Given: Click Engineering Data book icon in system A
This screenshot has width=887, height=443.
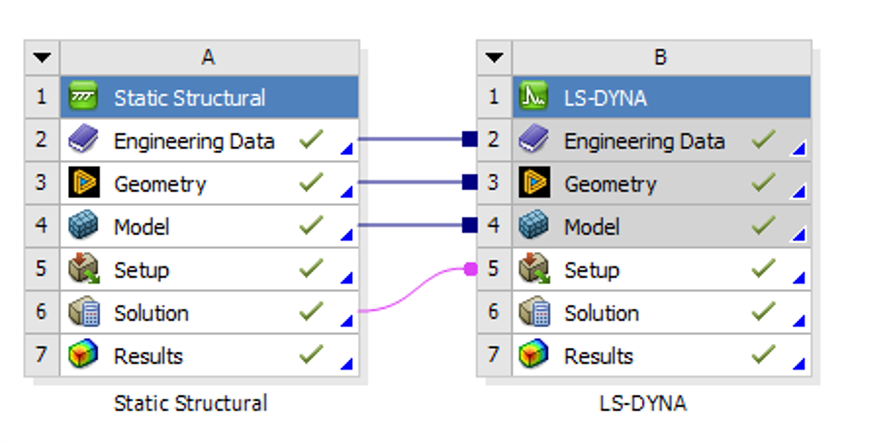Looking at the screenshot, I should [x=83, y=140].
